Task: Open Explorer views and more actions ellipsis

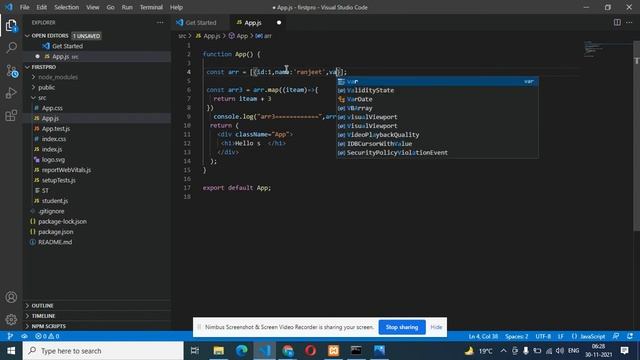Action: point(160,22)
